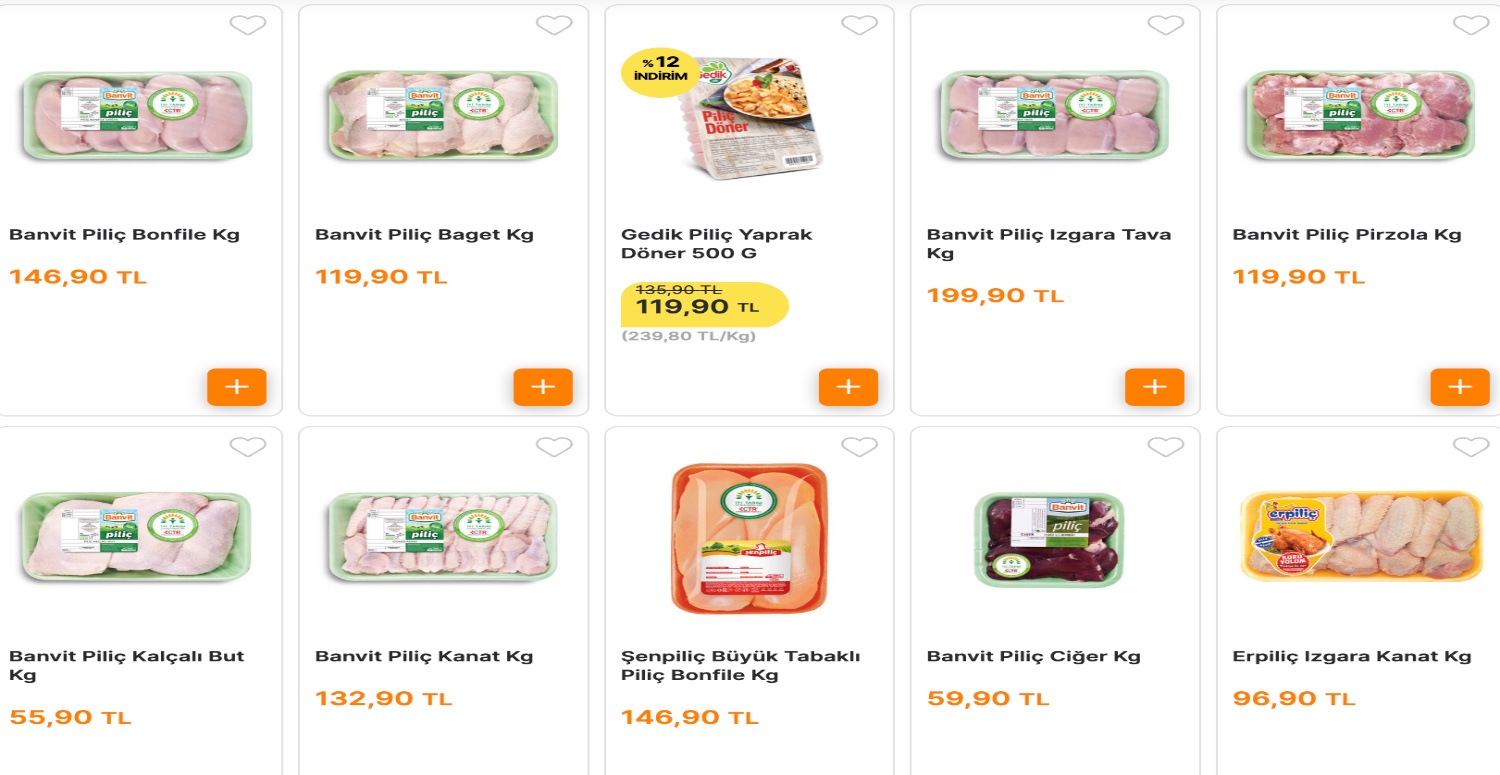Viewport: 1500px width, 775px height.
Task: Open Banvit Piliç Kalçalı But Kg title link
Action: tap(126, 666)
